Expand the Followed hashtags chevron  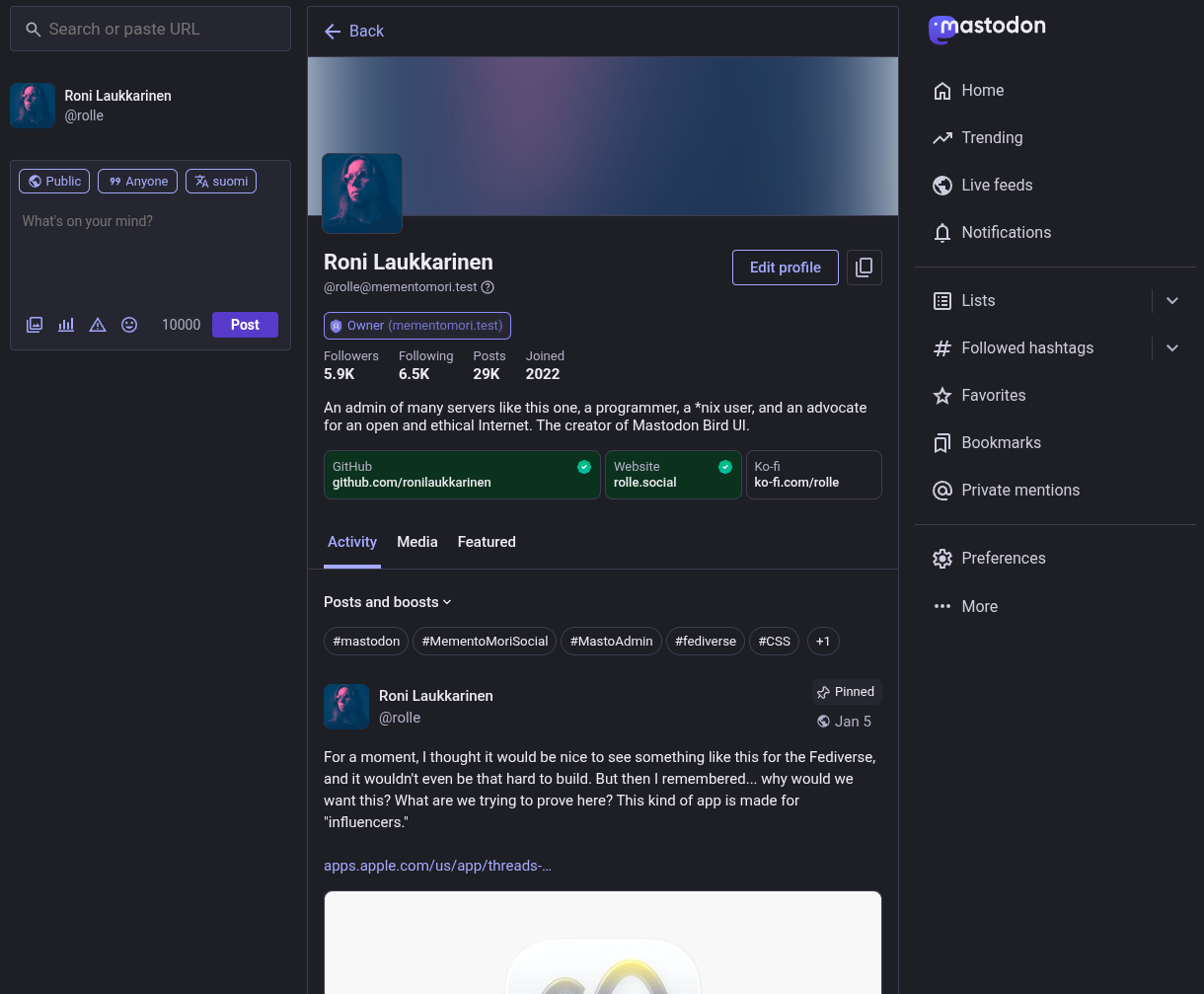point(1172,348)
